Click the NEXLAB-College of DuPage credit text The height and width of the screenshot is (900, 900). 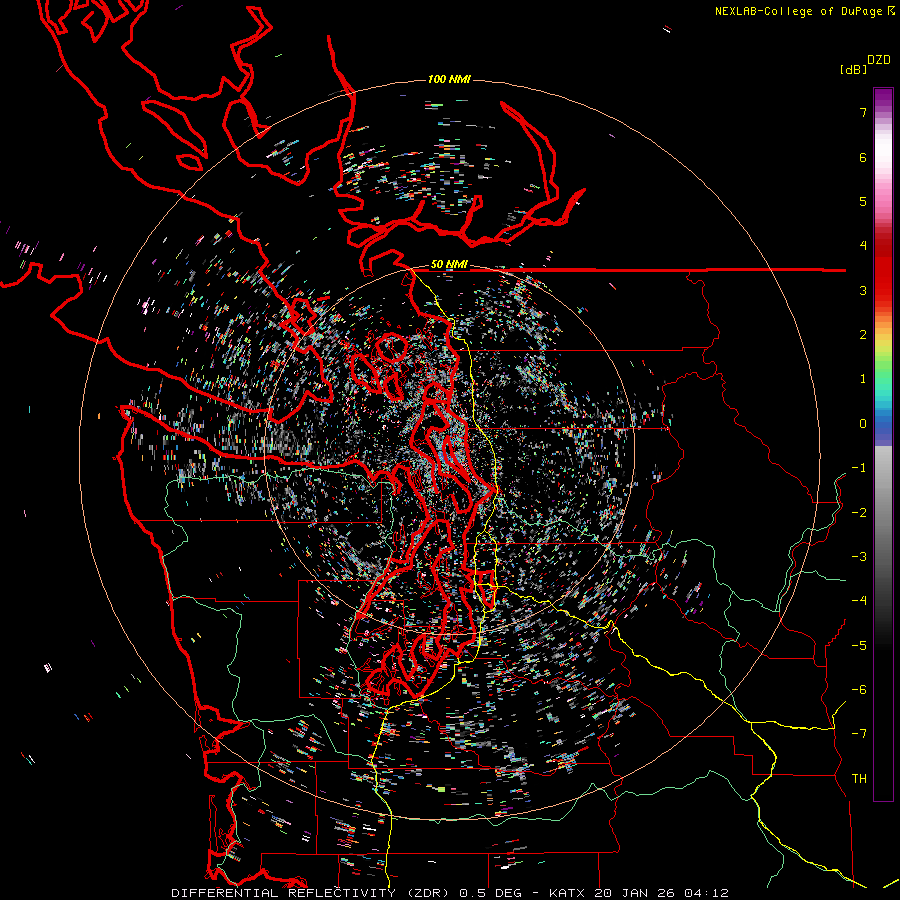pyautogui.click(x=798, y=11)
